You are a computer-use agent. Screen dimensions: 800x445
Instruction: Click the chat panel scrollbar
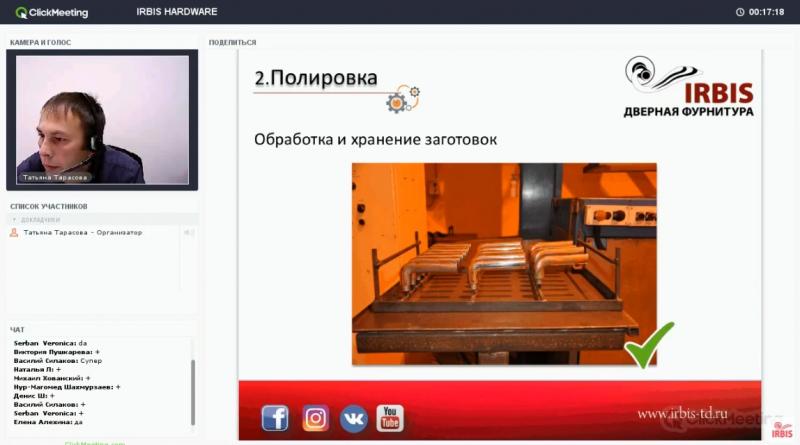pos(193,392)
